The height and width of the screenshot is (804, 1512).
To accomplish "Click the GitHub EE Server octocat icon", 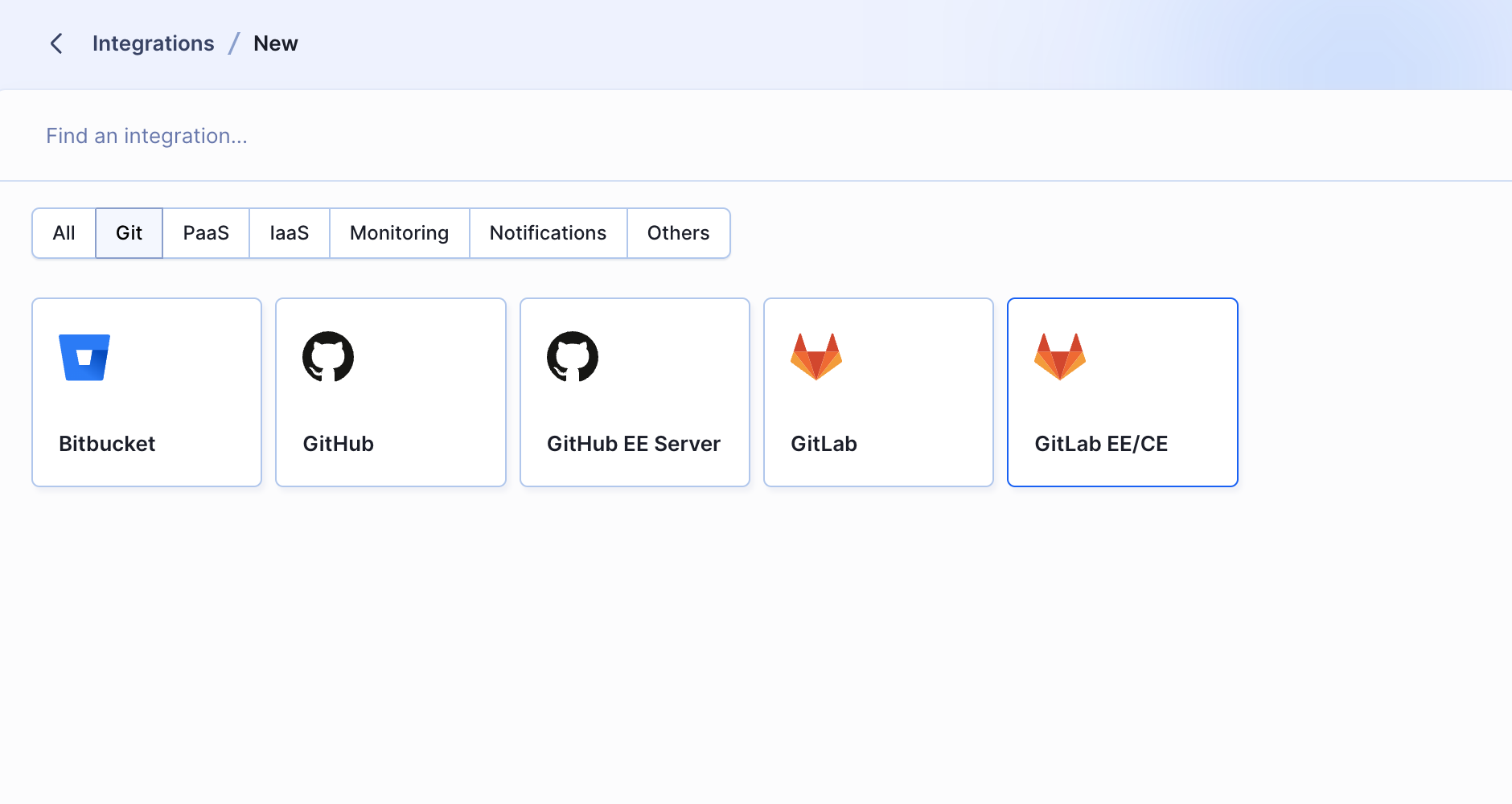I will pyautogui.click(x=573, y=356).
